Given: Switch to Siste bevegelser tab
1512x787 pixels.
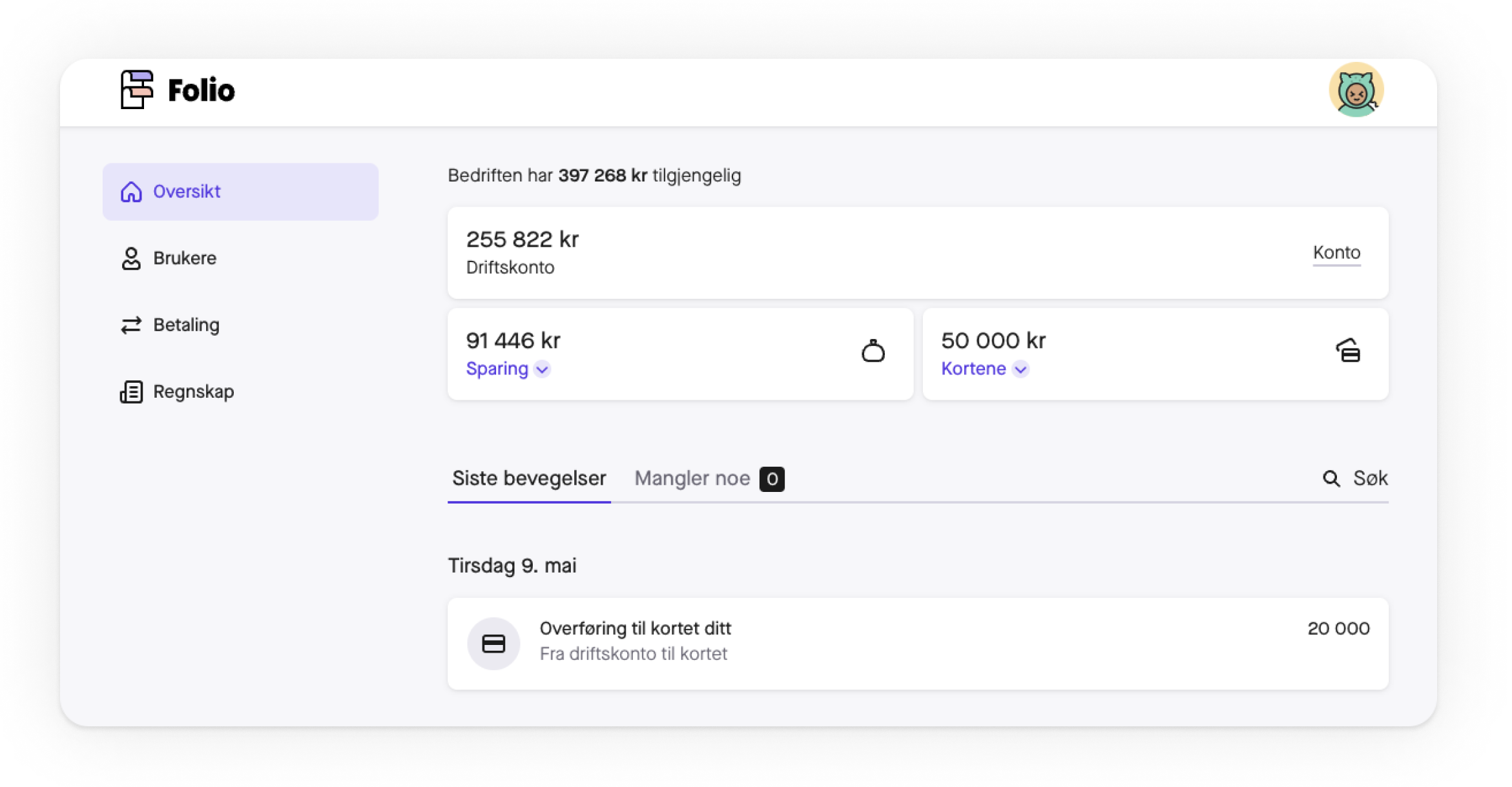Looking at the screenshot, I should click(528, 478).
